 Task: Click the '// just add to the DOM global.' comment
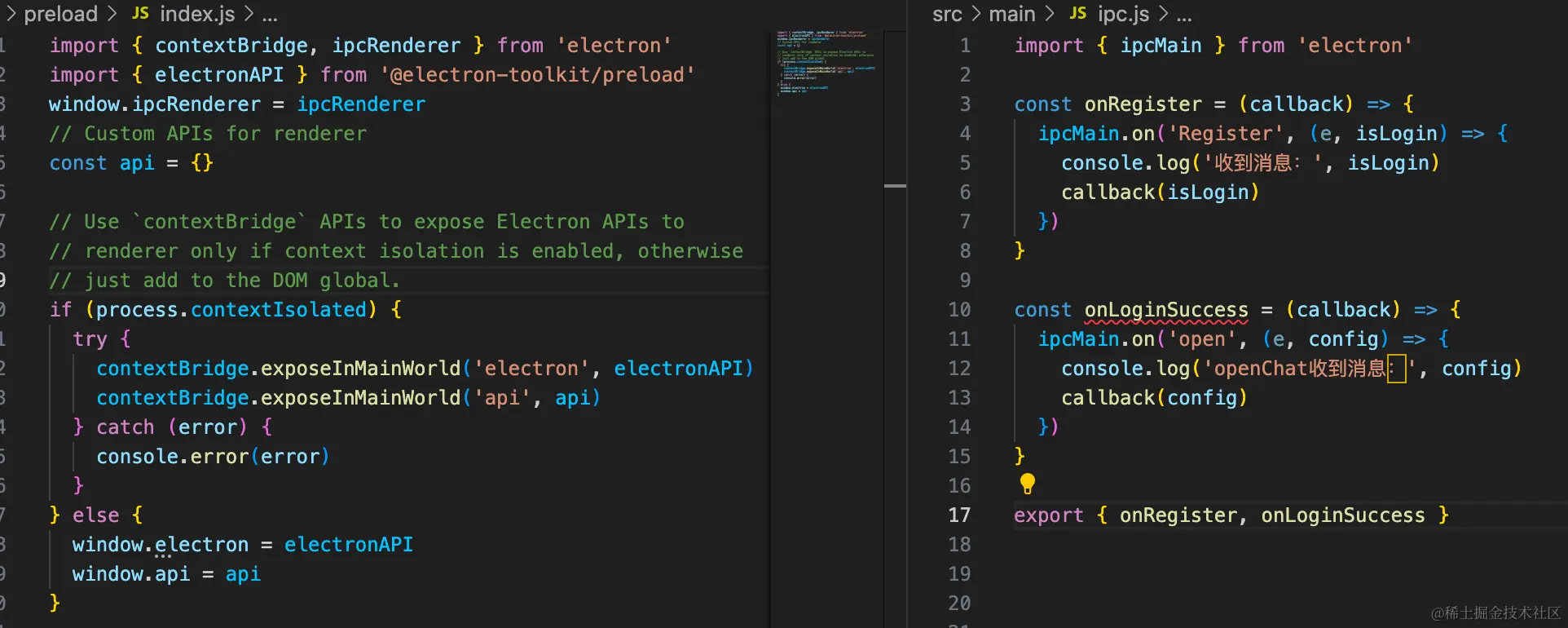pyautogui.click(x=225, y=281)
